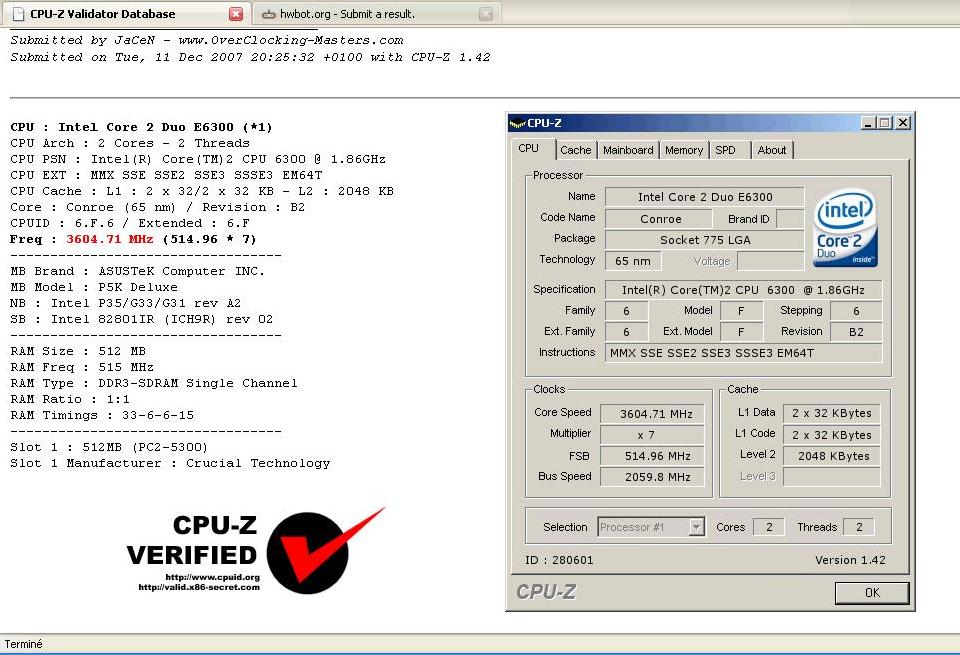Image resolution: width=960 pixels, height=655 pixels.
Task: Click the empty Voltage field
Action: pyautogui.click(x=770, y=261)
